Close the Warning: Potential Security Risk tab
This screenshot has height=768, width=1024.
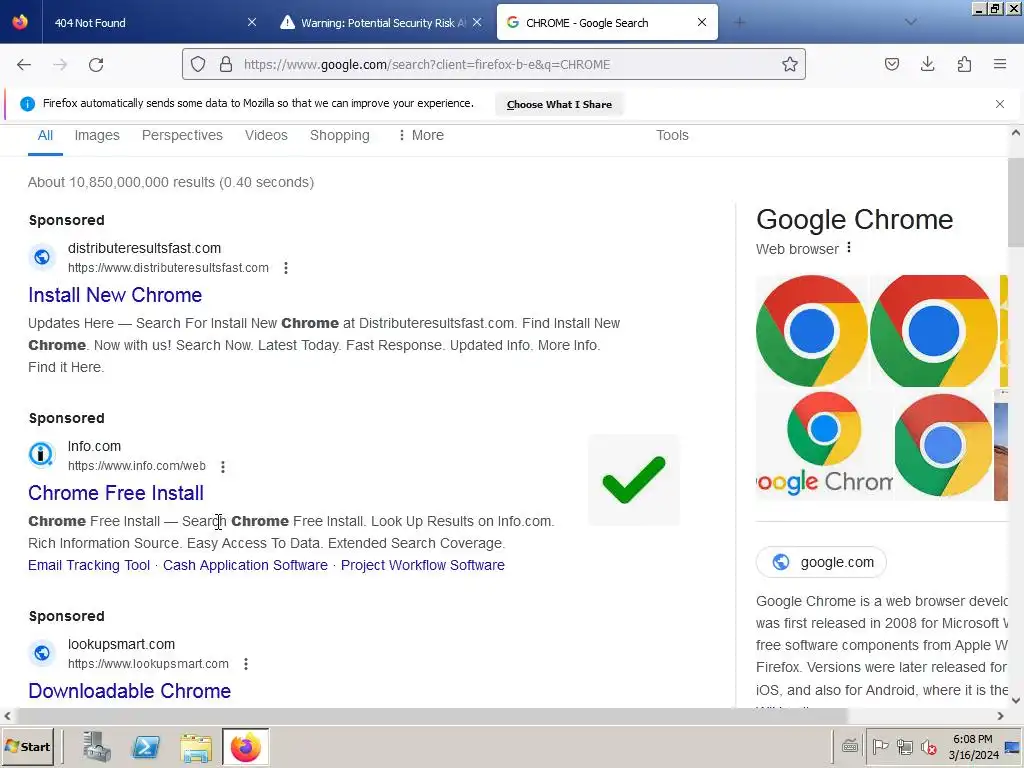(477, 22)
